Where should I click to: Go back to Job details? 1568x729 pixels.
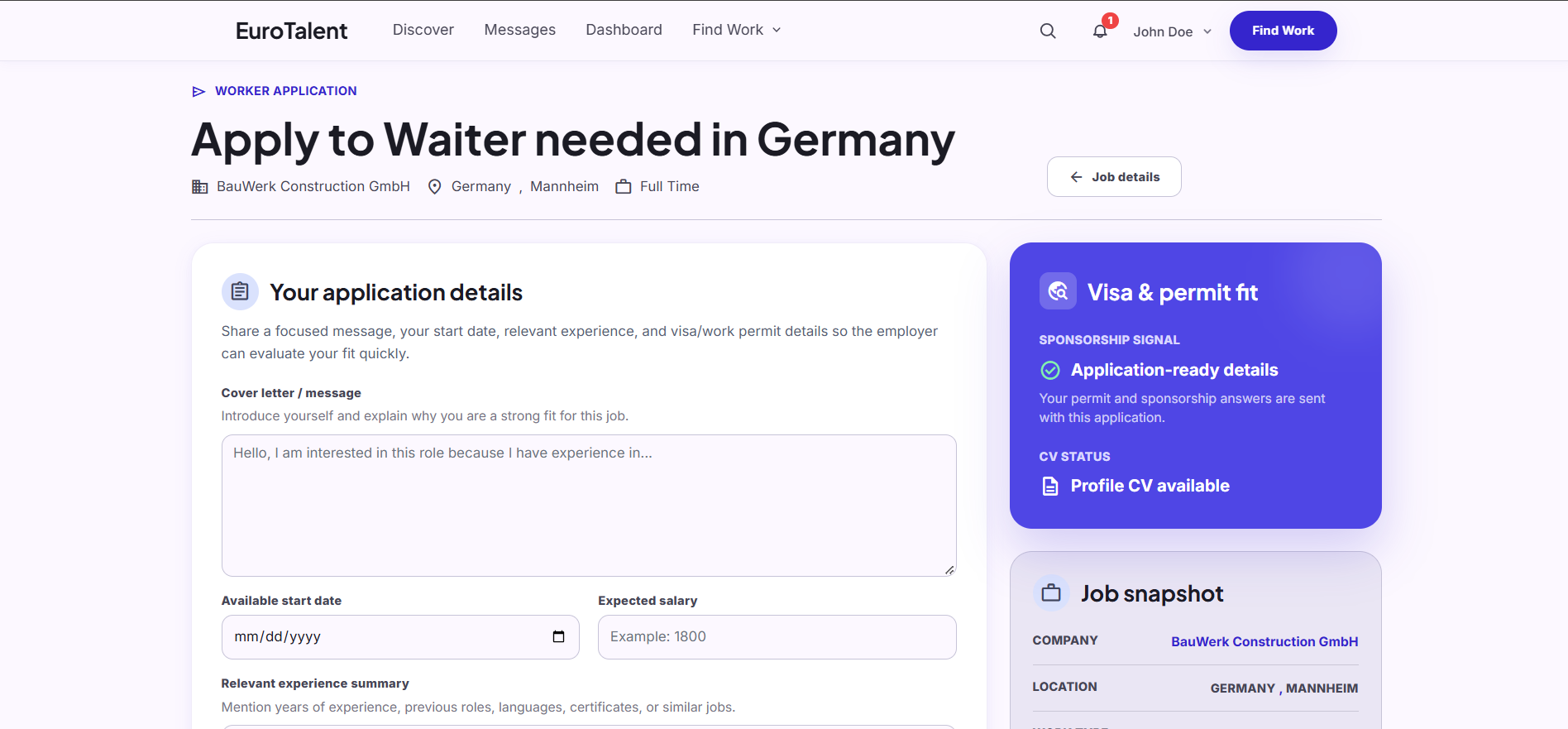tap(1114, 177)
